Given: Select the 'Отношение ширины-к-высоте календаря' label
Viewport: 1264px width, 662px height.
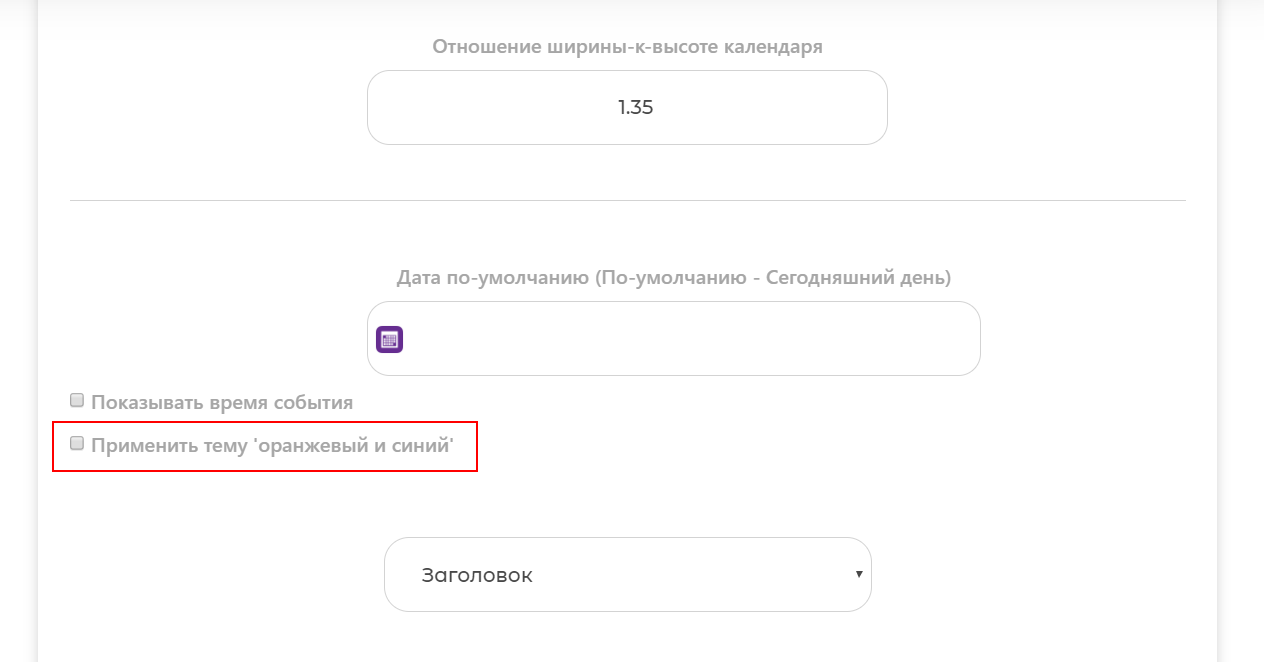Looking at the screenshot, I should pyautogui.click(x=627, y=47).
